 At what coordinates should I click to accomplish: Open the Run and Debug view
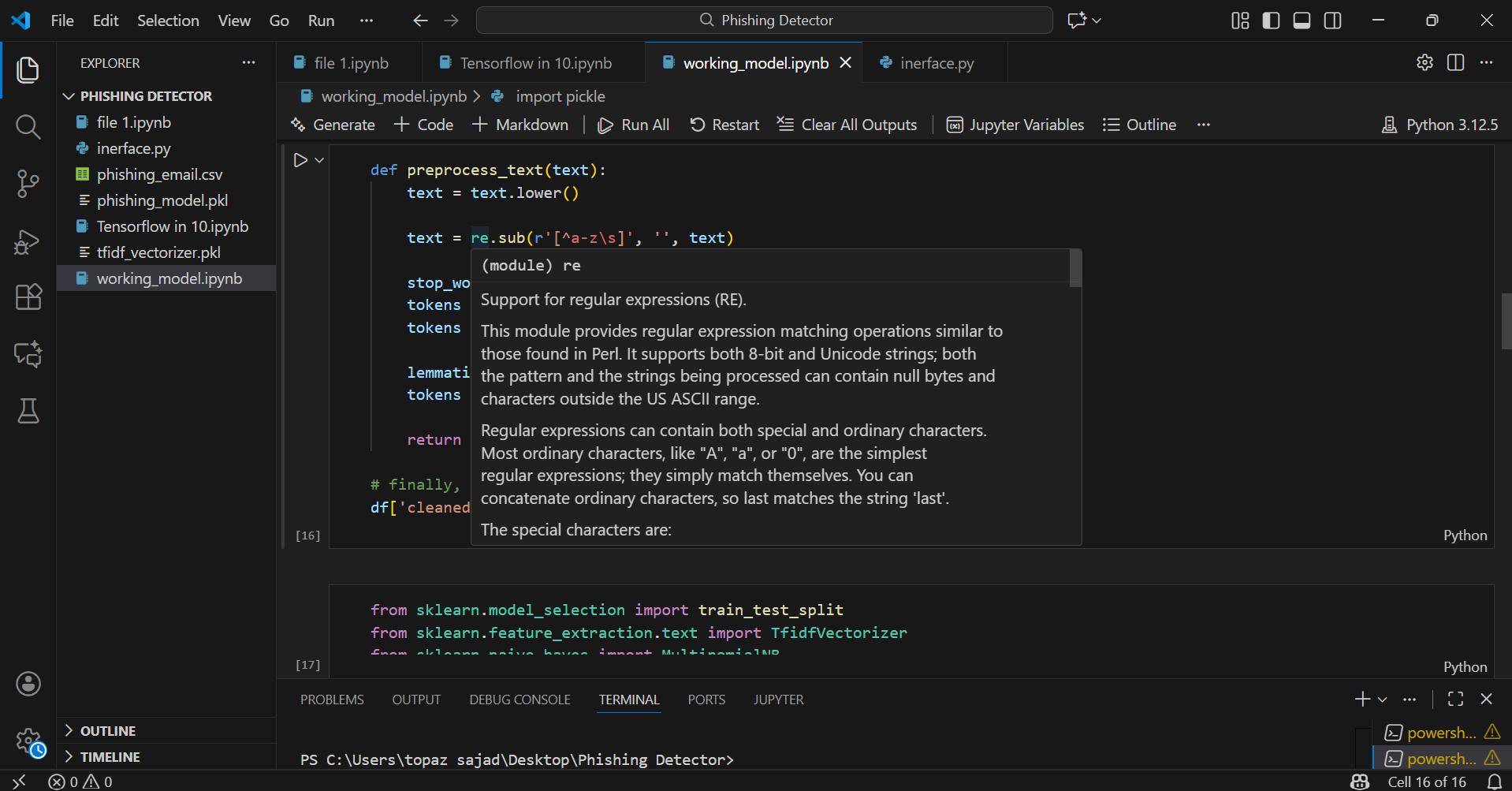(x=28, y=241)
